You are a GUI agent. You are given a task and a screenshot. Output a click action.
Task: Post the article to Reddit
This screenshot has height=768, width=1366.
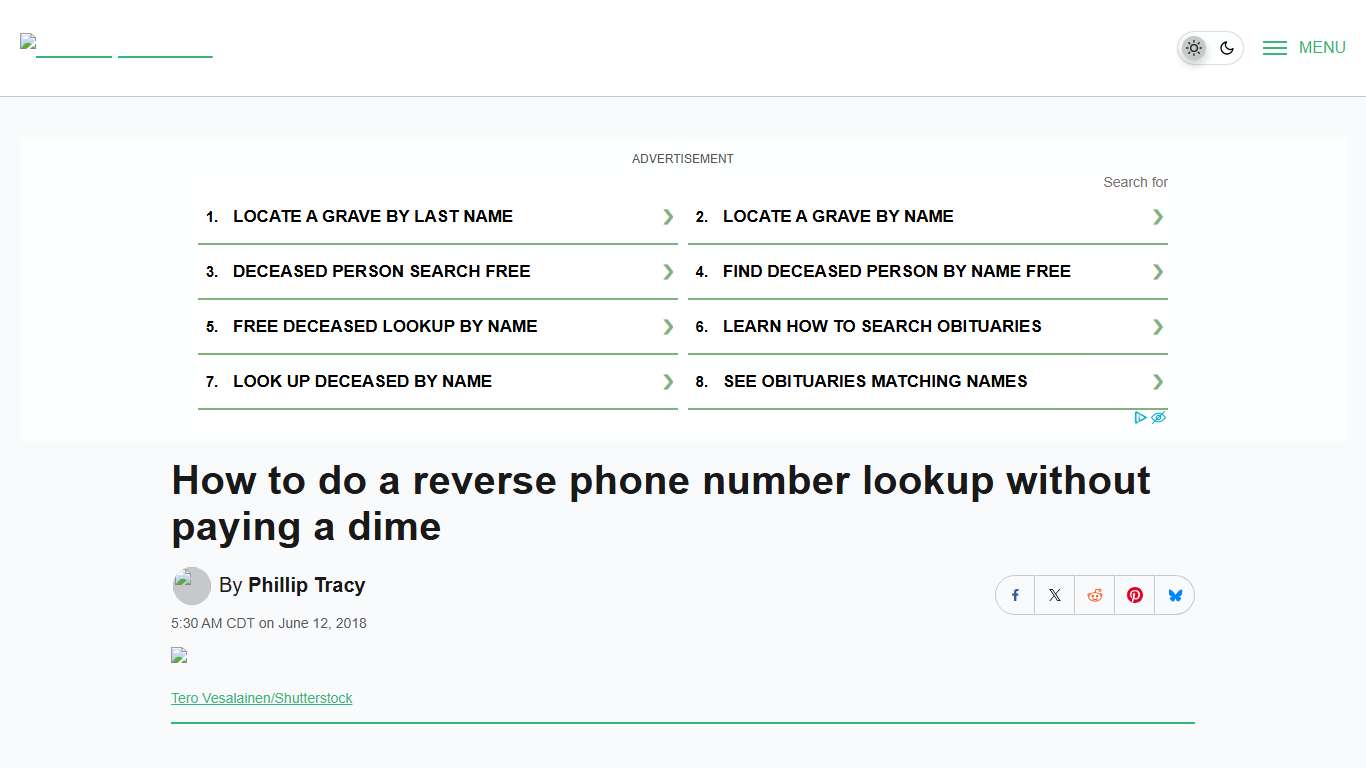click(x=1094, y=595)
